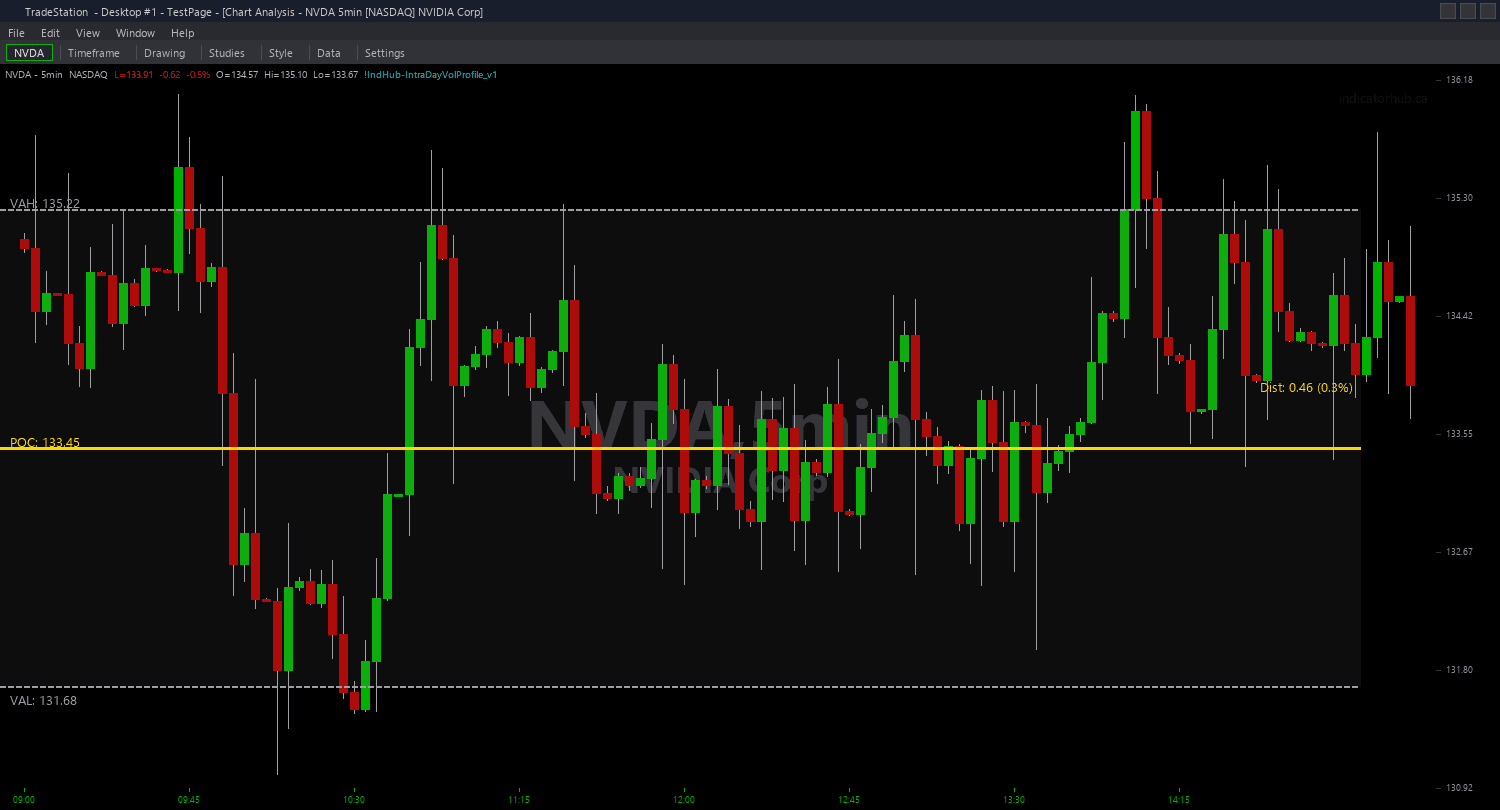Screen dimensions: 1500x810
Task: Open chart Settings from the toolbar
Action: click(x=384, y=52)
